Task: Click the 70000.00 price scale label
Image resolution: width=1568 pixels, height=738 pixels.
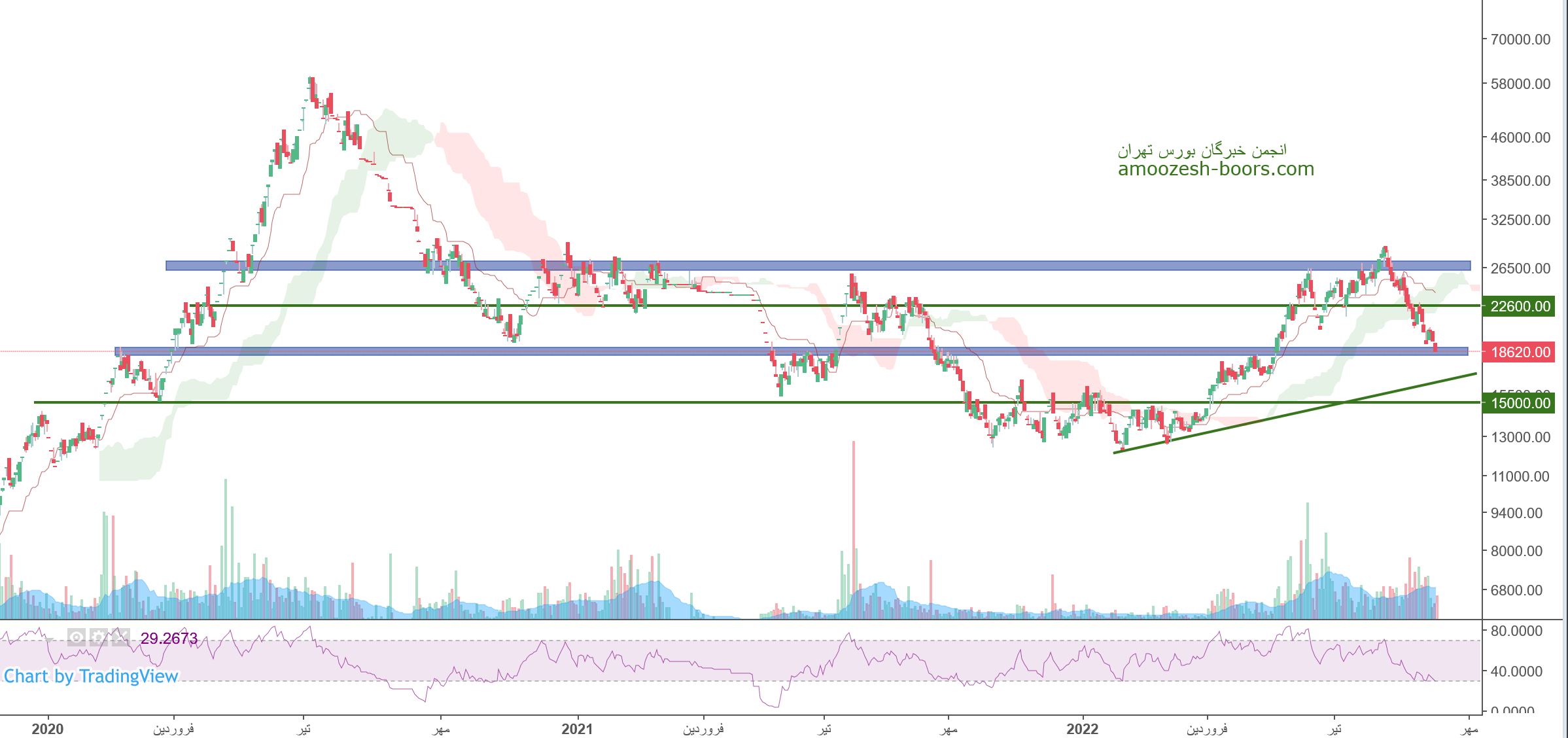Action: pyautogui.click(x=1520, y=39)
